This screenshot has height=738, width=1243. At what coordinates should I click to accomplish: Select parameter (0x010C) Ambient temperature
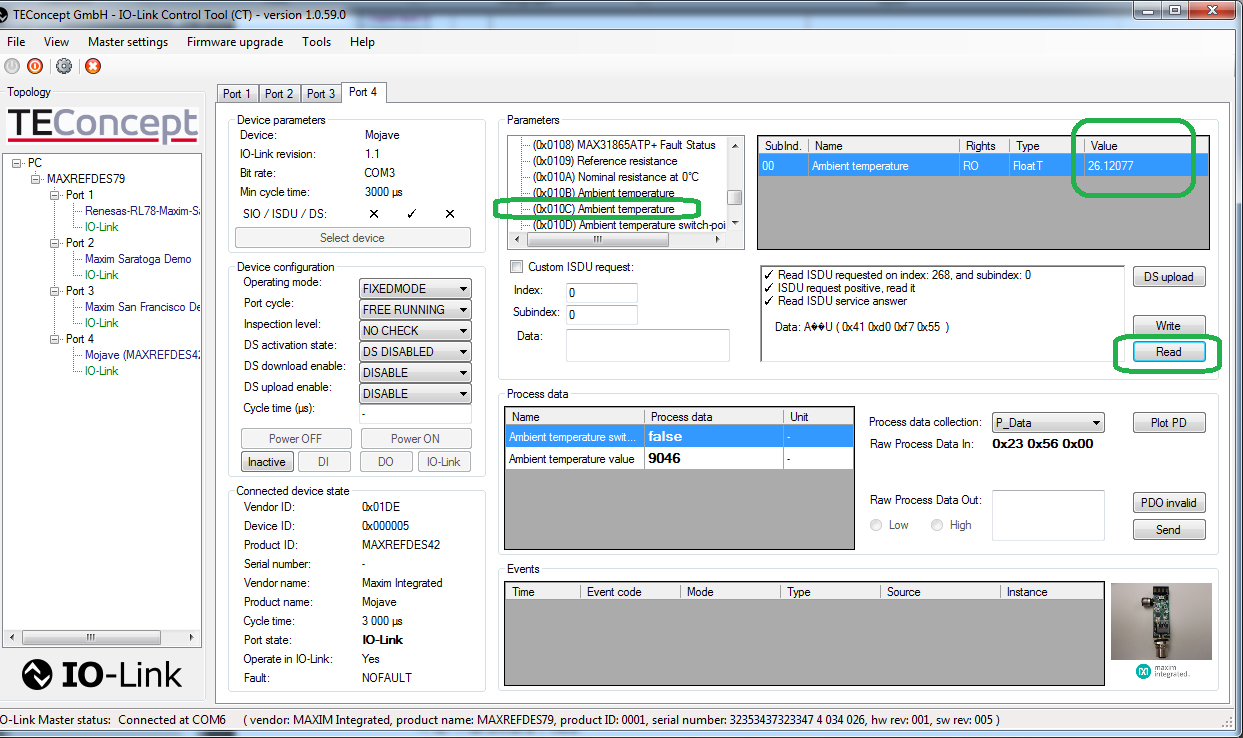603,209
